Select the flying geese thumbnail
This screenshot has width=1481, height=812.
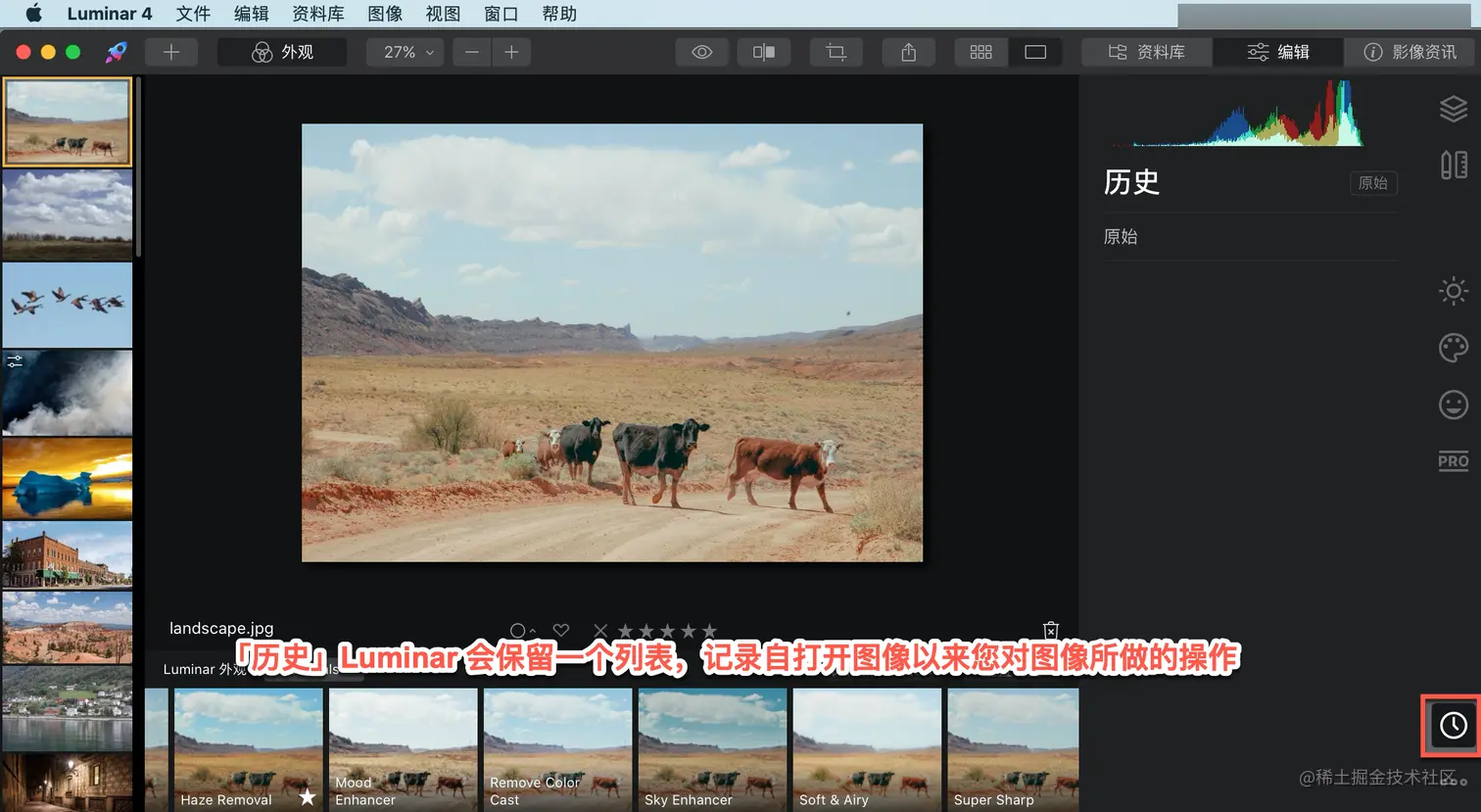(x=68, y=305)
